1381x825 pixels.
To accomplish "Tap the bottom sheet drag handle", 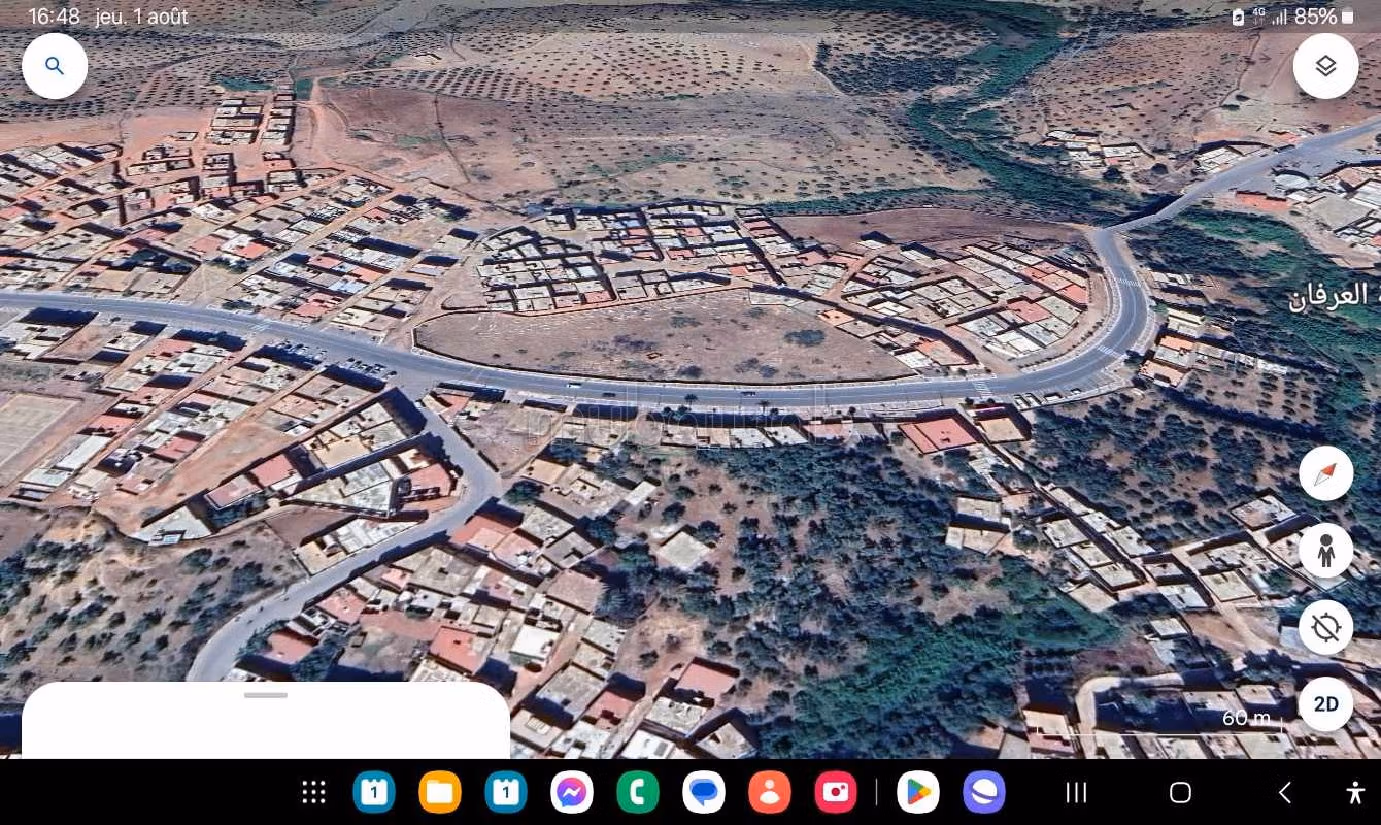I will coord(266,695).
